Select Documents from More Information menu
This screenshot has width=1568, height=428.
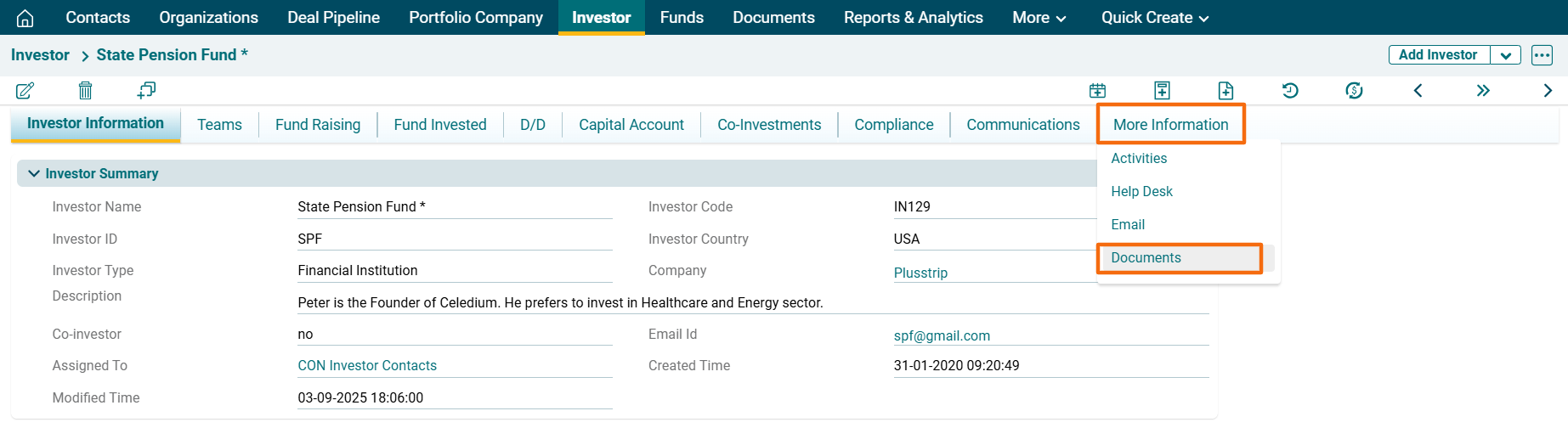1146,258
